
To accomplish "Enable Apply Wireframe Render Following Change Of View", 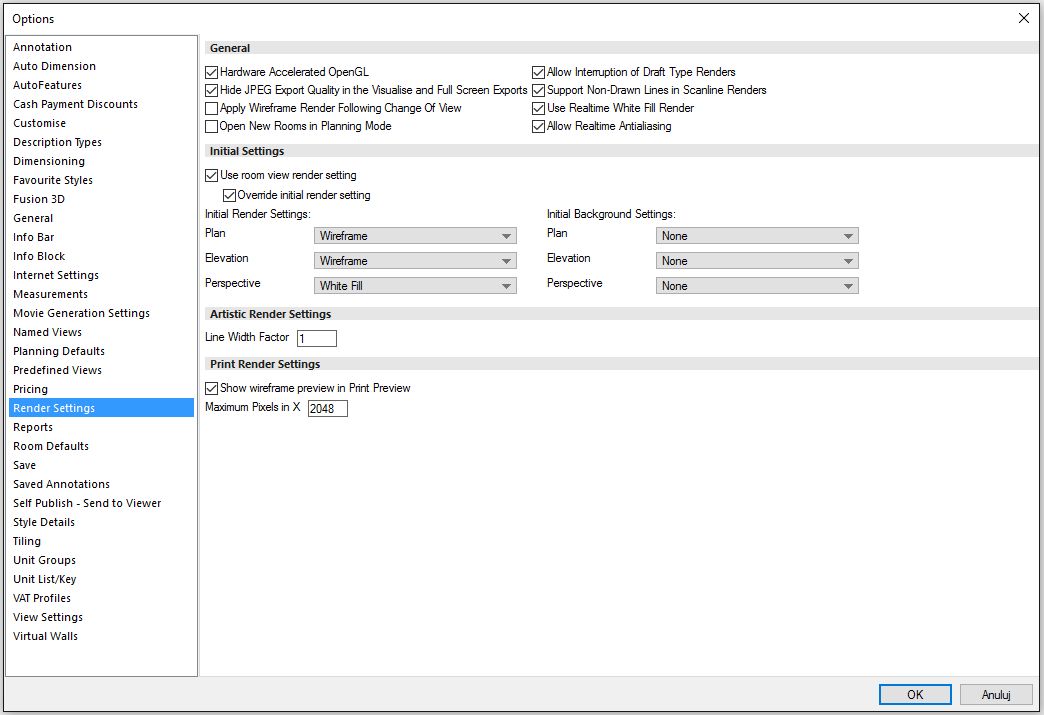I will [x=211, y=108].
